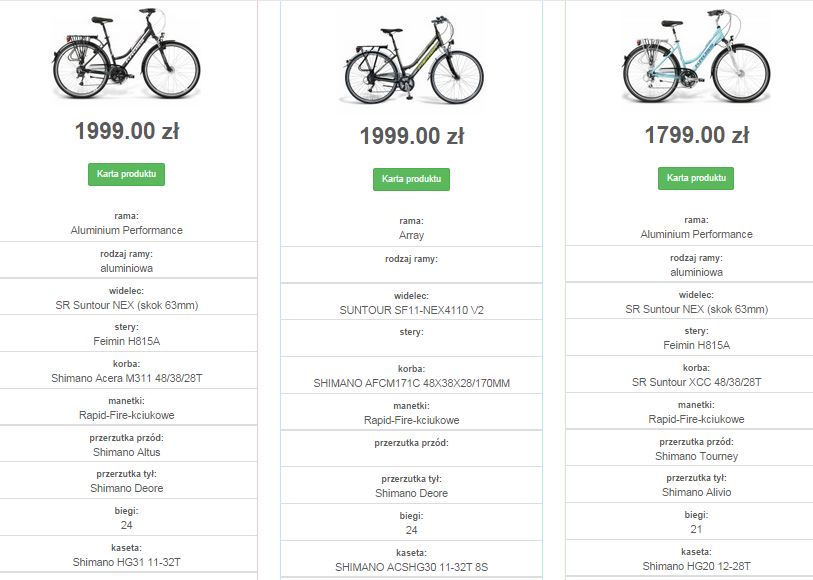Click the SHIMANO ACSHG30 11-32T 8S cassette text

[411, 567]
